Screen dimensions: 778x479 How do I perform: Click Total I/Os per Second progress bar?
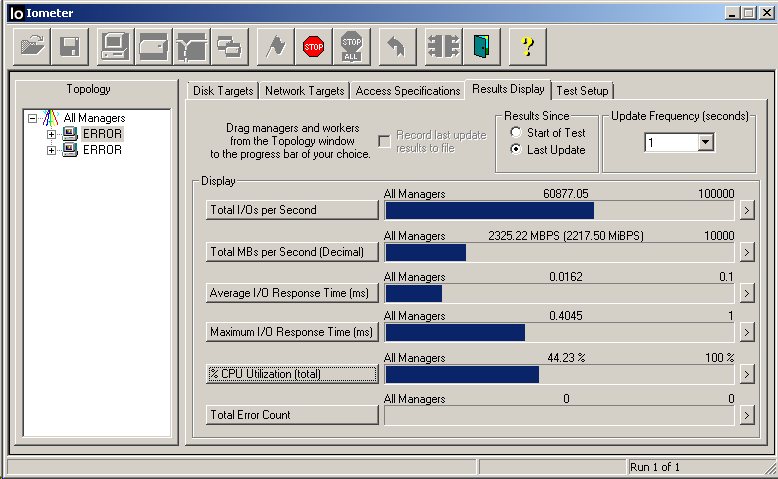(x=559, y=210)
